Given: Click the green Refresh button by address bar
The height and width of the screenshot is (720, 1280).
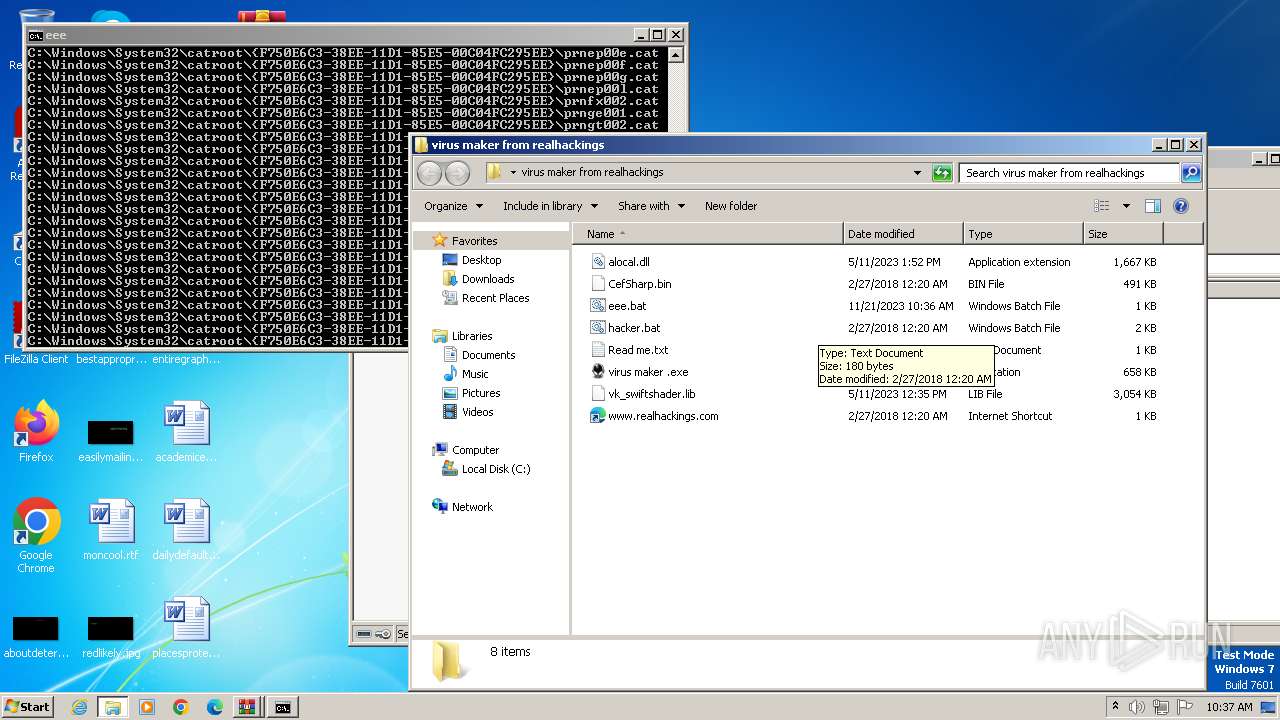Looking at the screenshot, I should click(x=942, y=173).
